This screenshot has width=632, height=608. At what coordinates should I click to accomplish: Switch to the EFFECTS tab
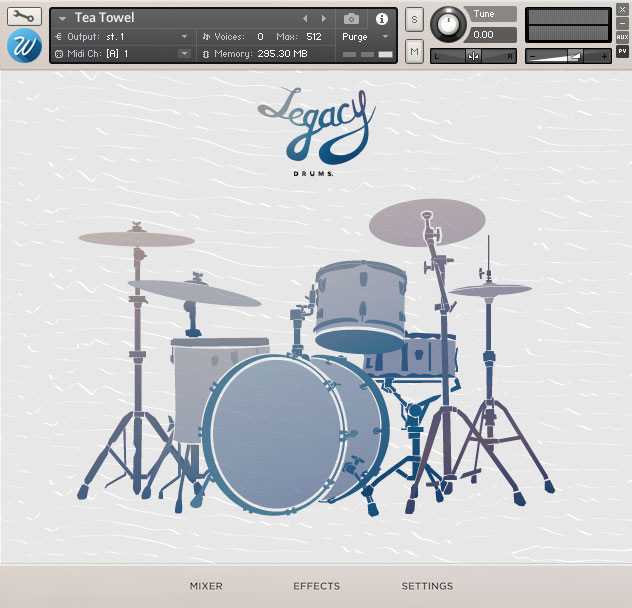[x=316, y=586]
